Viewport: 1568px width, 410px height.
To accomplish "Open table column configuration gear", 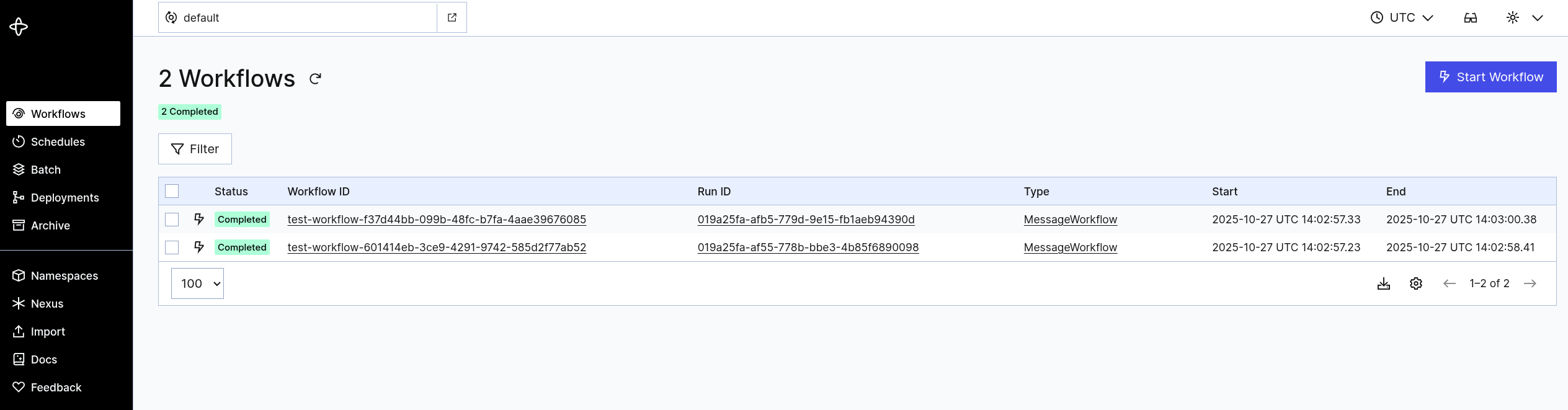I will [1416, 283].
